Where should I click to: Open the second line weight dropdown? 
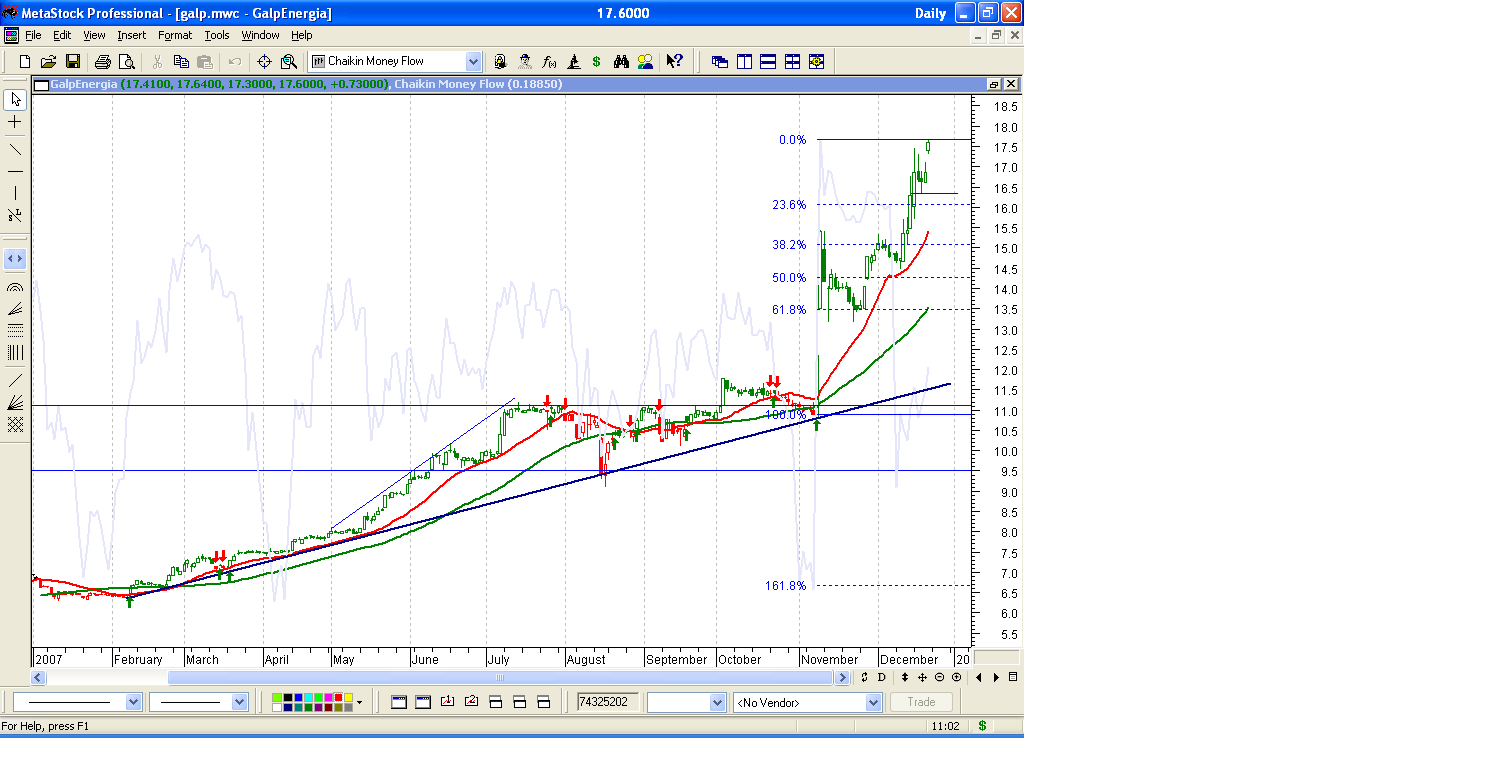click(239, 702)
